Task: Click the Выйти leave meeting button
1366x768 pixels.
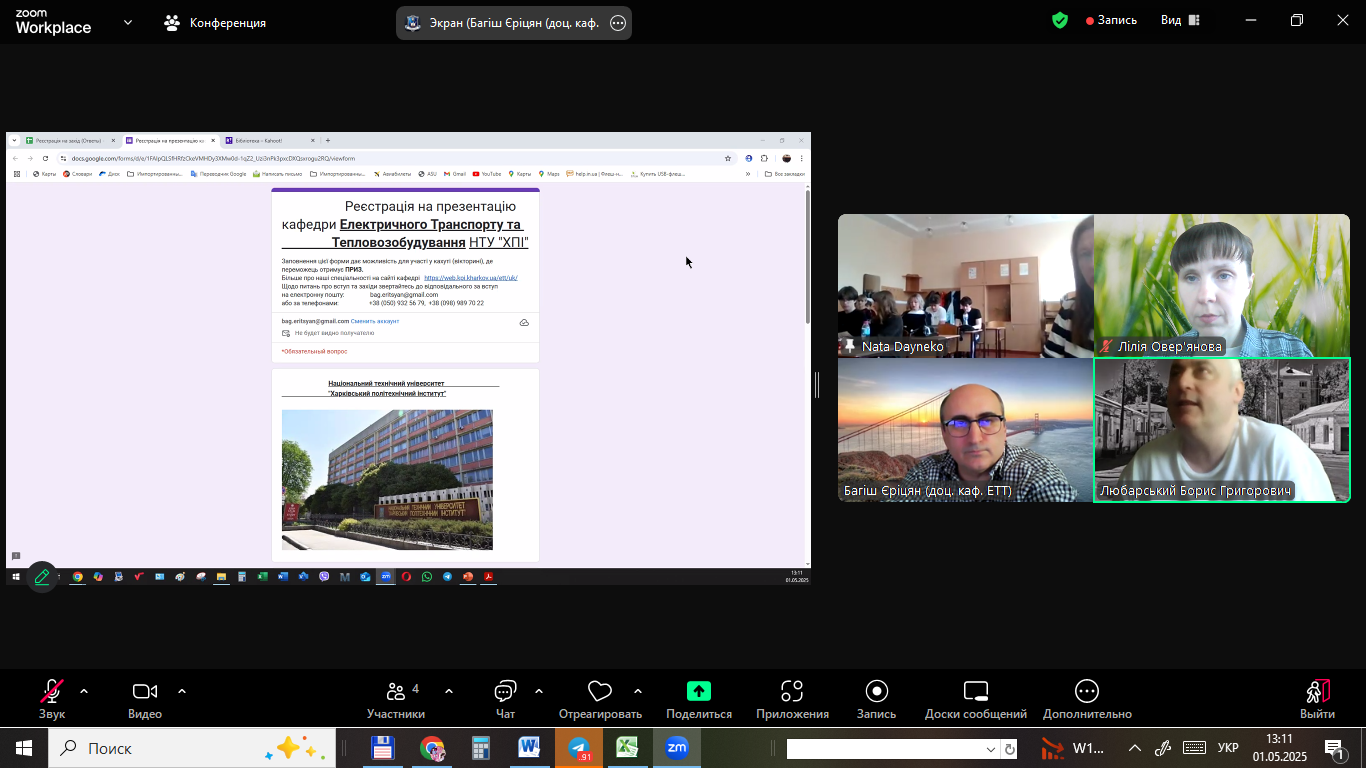Action: pyautogui.click(x=1317, y=692)
